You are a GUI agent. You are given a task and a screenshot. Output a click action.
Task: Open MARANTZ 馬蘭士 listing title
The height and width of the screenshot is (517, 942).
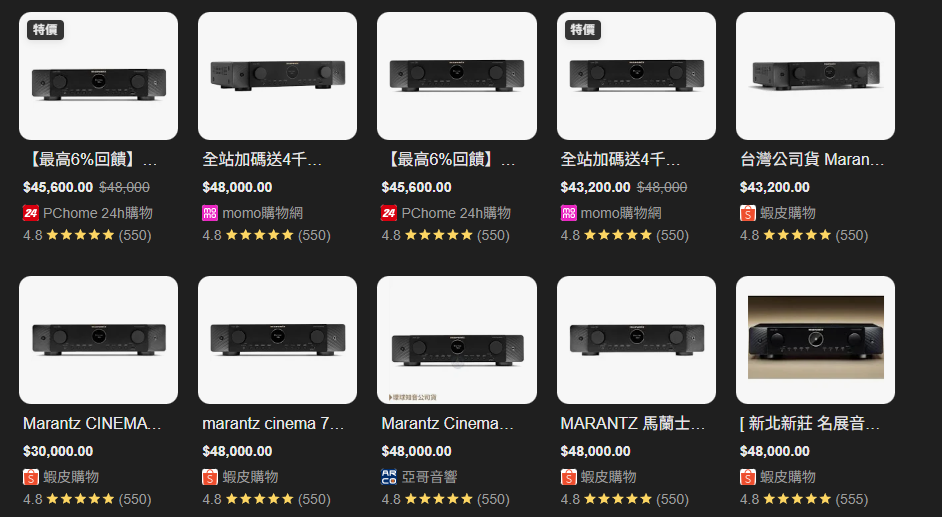(x=633, y=423)
